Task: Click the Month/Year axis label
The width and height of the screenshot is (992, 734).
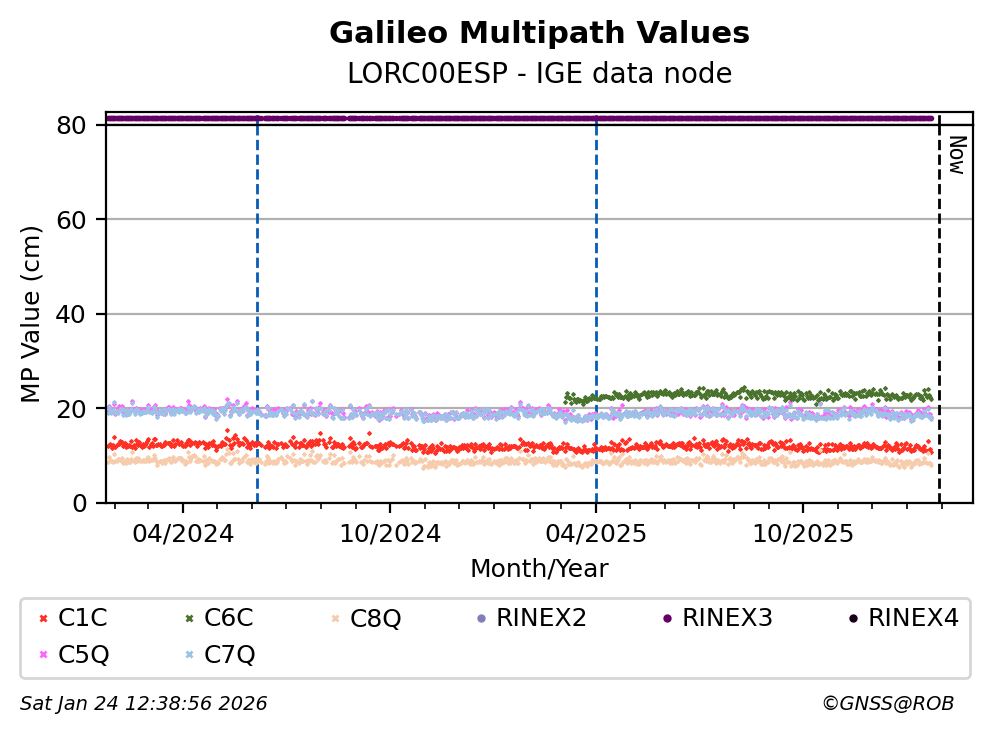Action: 539,569
